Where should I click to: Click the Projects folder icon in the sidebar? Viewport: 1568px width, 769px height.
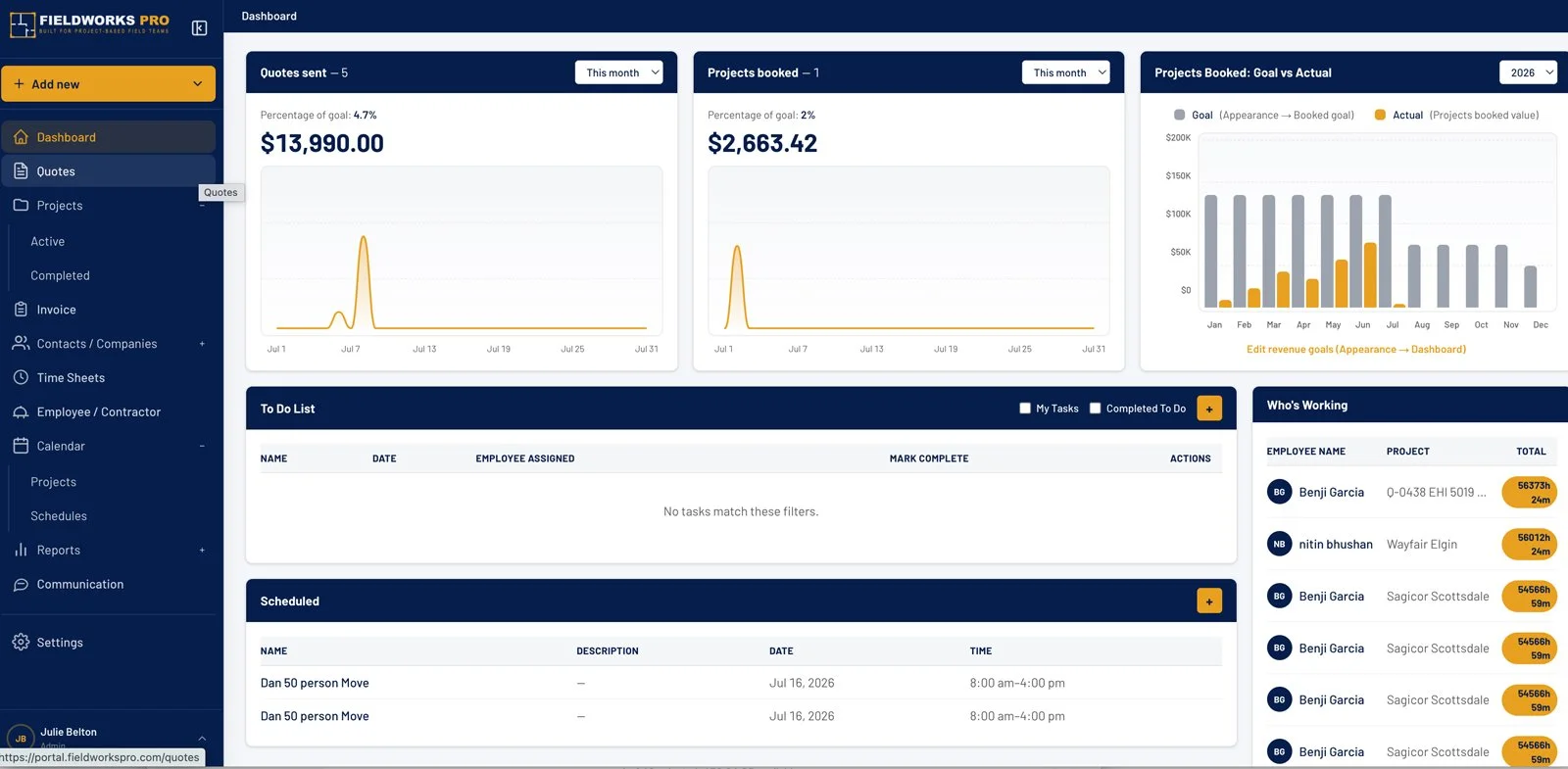(21, 206)
